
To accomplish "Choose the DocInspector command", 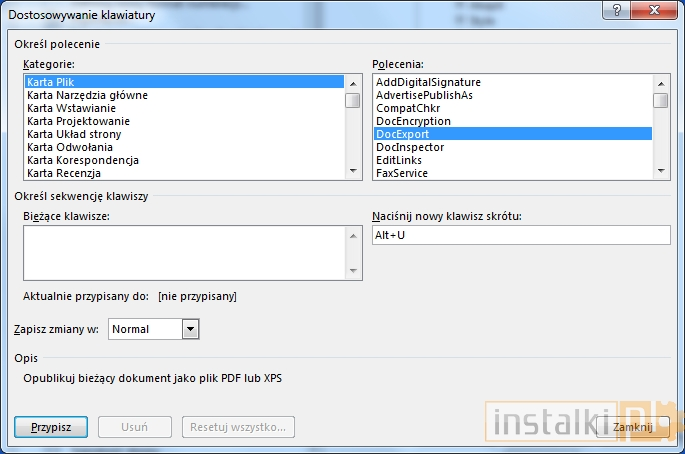I will pos(410,147).
